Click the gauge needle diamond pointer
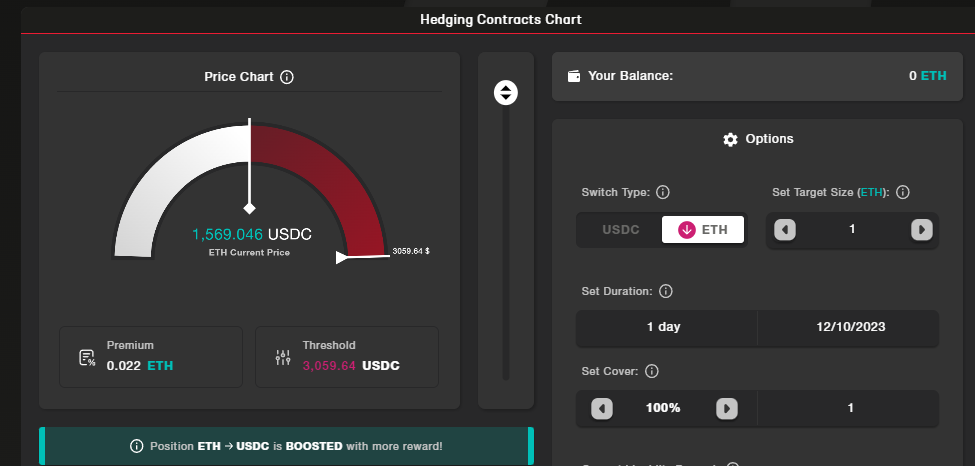The width and height of the screenshot is (975, 466). [x=249, y=208]
